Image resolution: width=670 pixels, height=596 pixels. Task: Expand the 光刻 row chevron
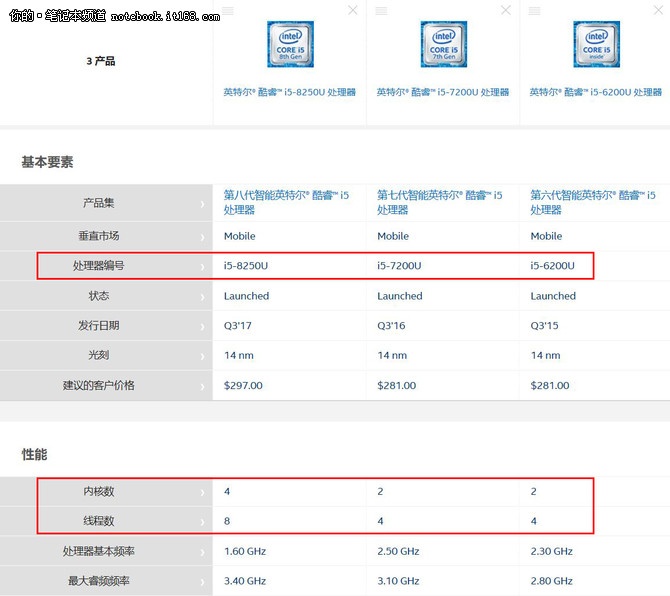point(203,356)
